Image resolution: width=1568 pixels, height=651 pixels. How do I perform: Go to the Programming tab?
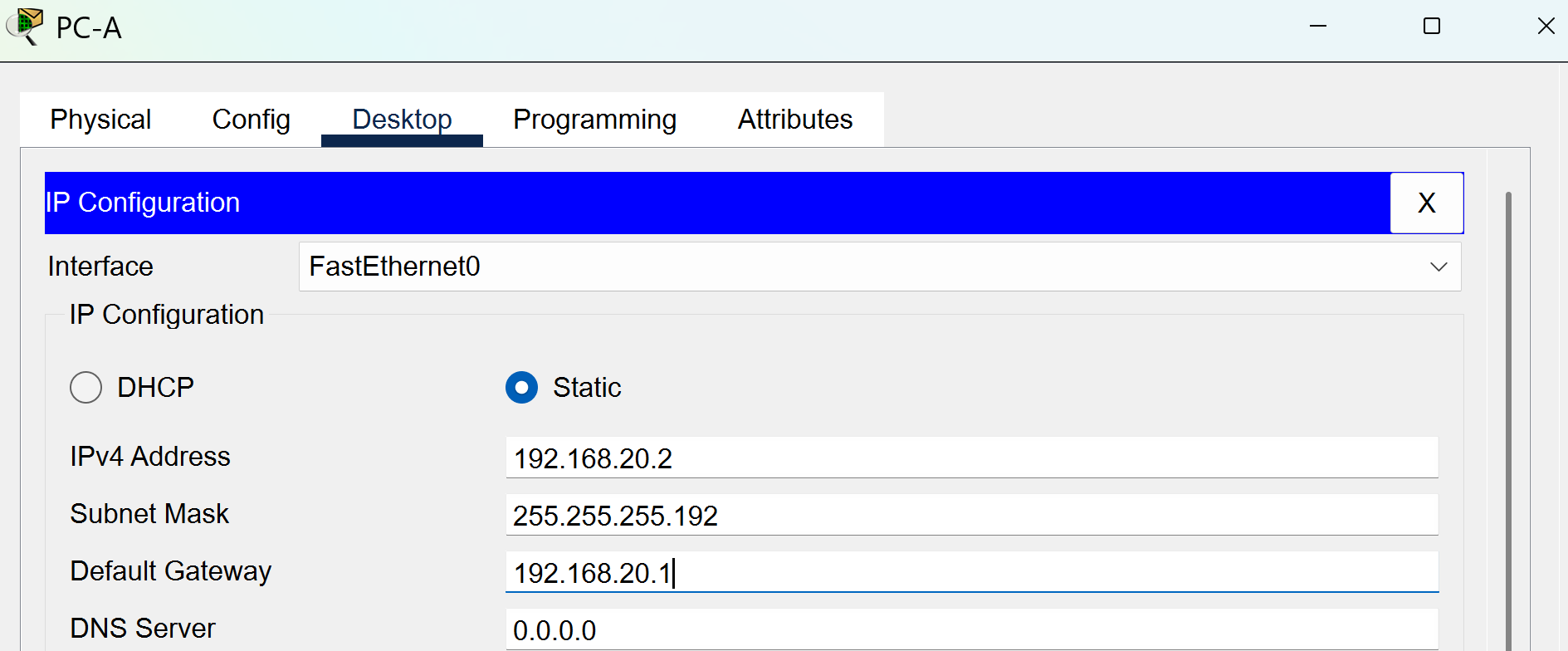click(x=594, y=120)
